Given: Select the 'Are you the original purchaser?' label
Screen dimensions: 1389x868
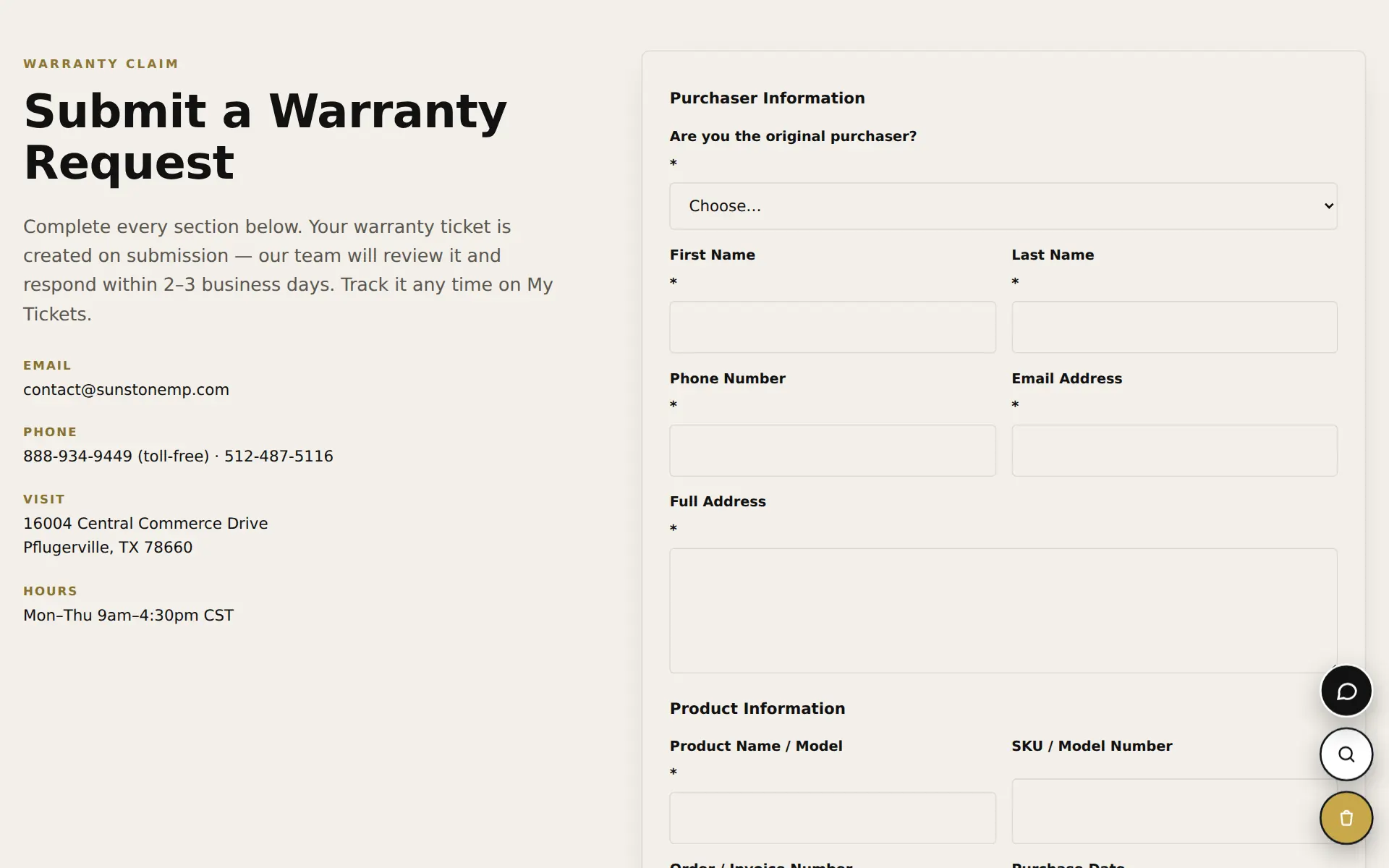Looking at the screenshot, I should point(793,137).
